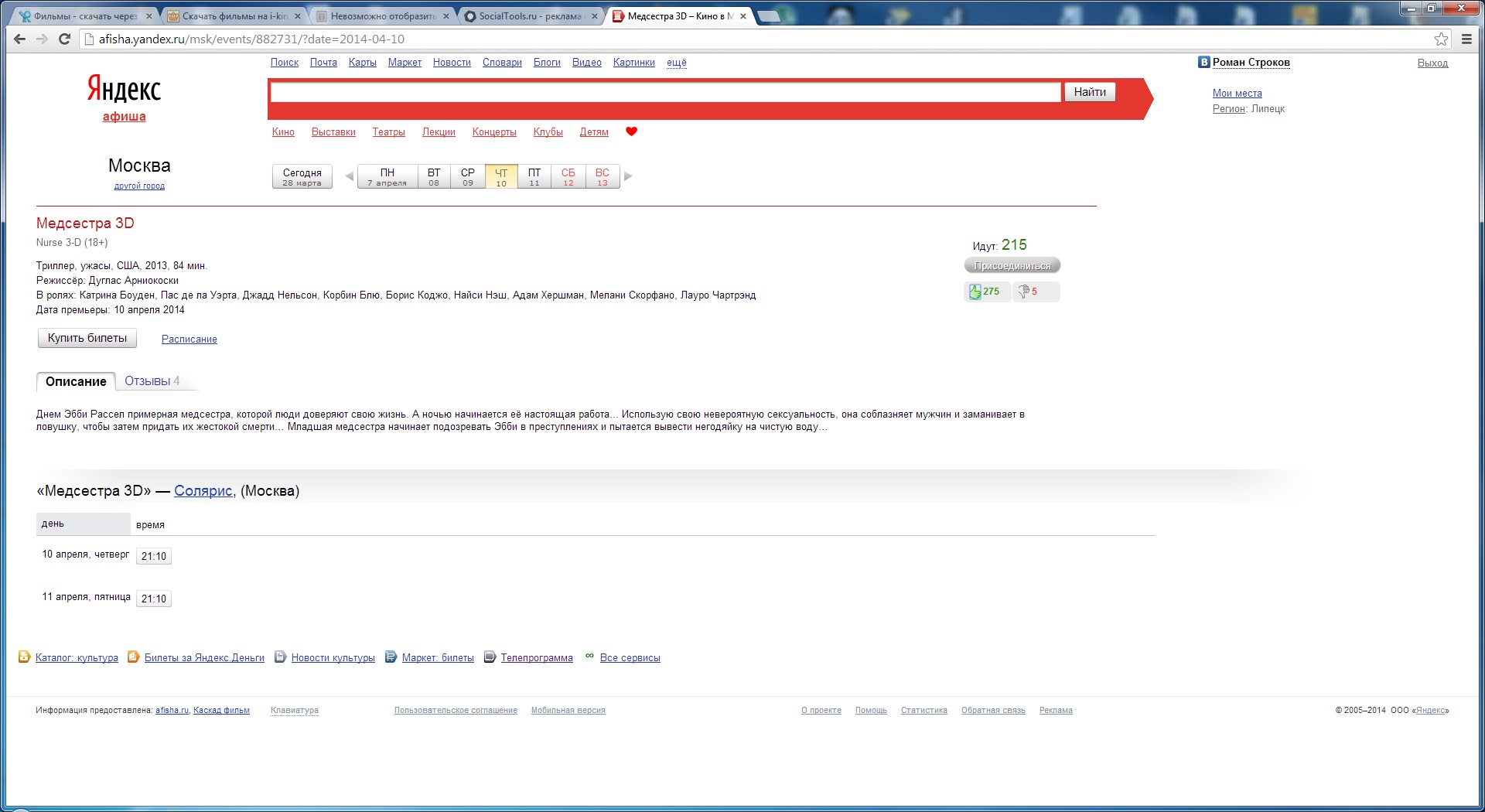Switch to the Фильмы - скачать через tab

click(x=84, y=16)
